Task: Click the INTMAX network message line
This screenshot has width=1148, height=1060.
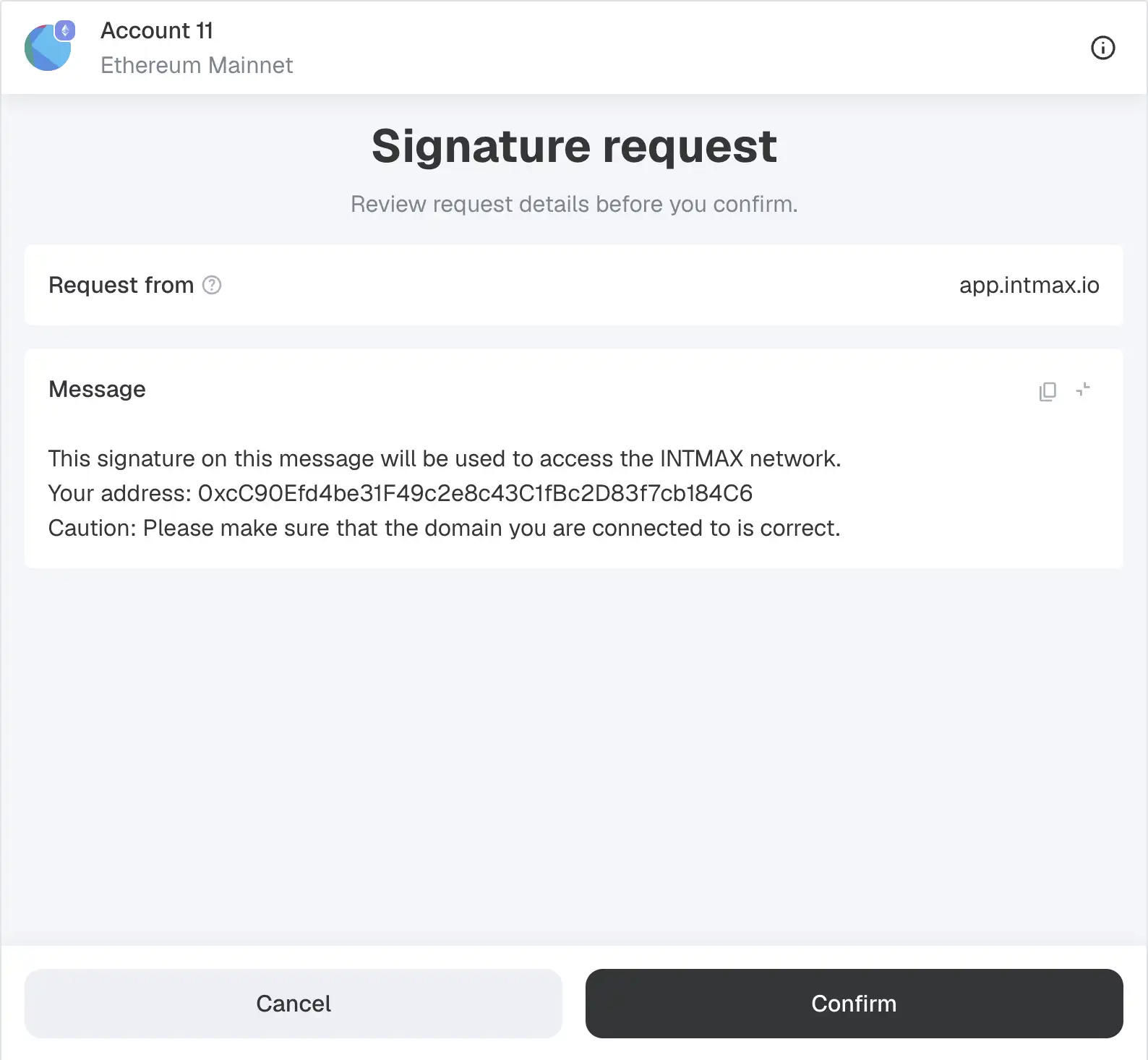Action: tap(444, 459)
